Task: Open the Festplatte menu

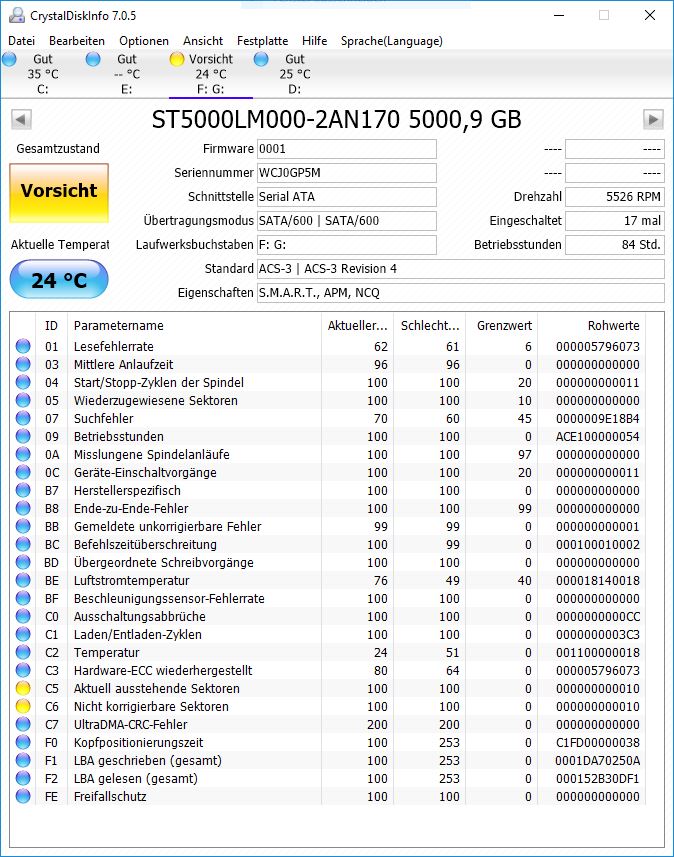Action: (x=262, y=41)
